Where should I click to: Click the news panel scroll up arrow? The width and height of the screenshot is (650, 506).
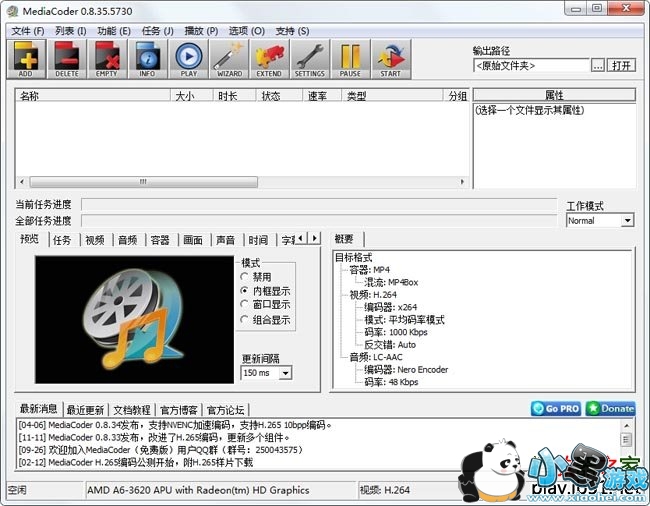[x=626, y=426]
